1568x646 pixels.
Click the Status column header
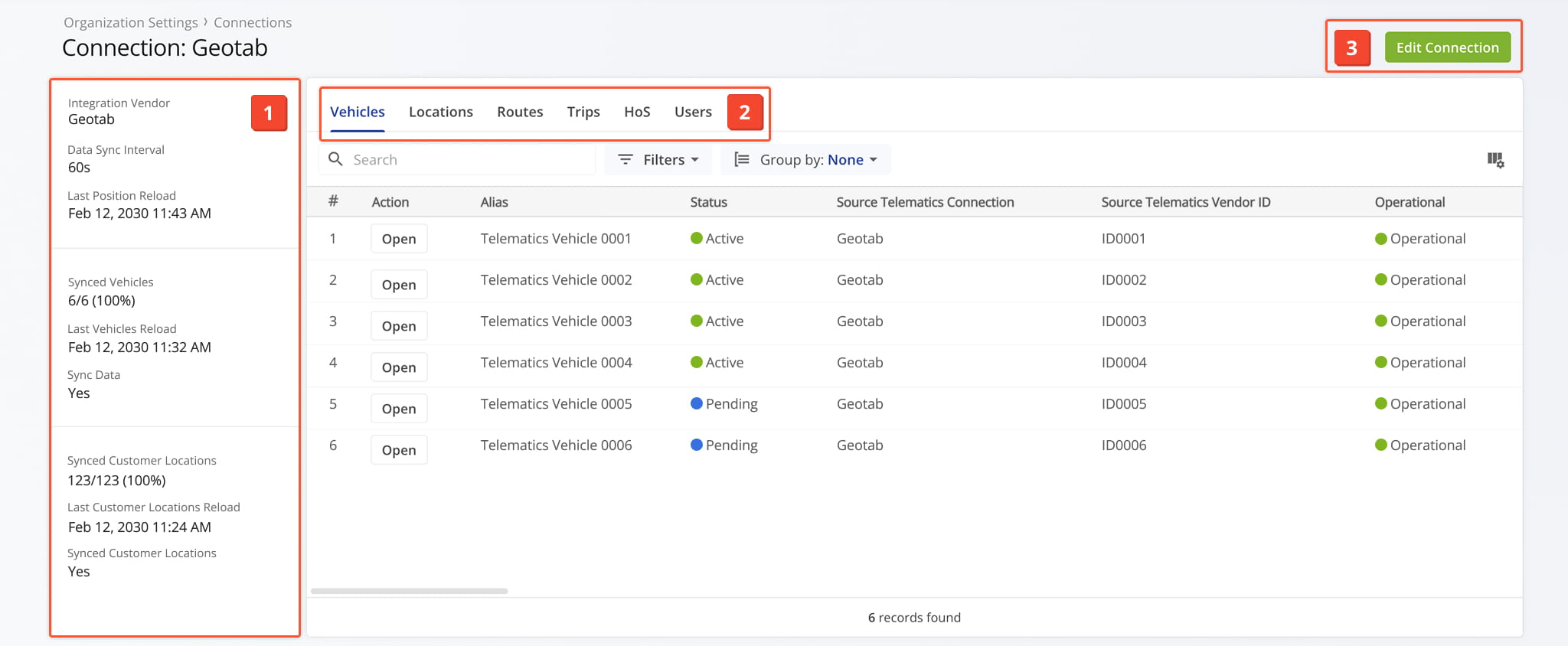pyautogui.click(x=708, y=202)
